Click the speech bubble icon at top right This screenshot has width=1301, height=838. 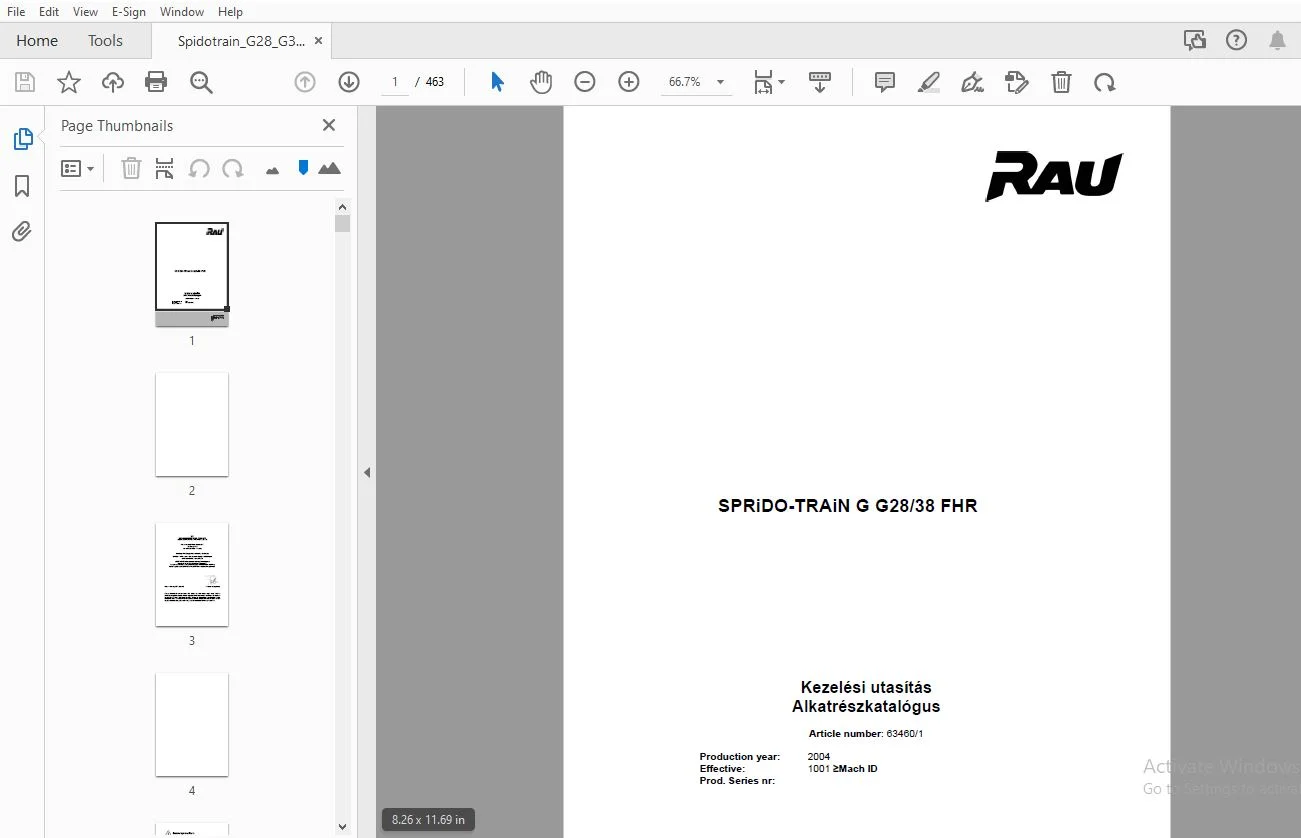(1194, 40)
